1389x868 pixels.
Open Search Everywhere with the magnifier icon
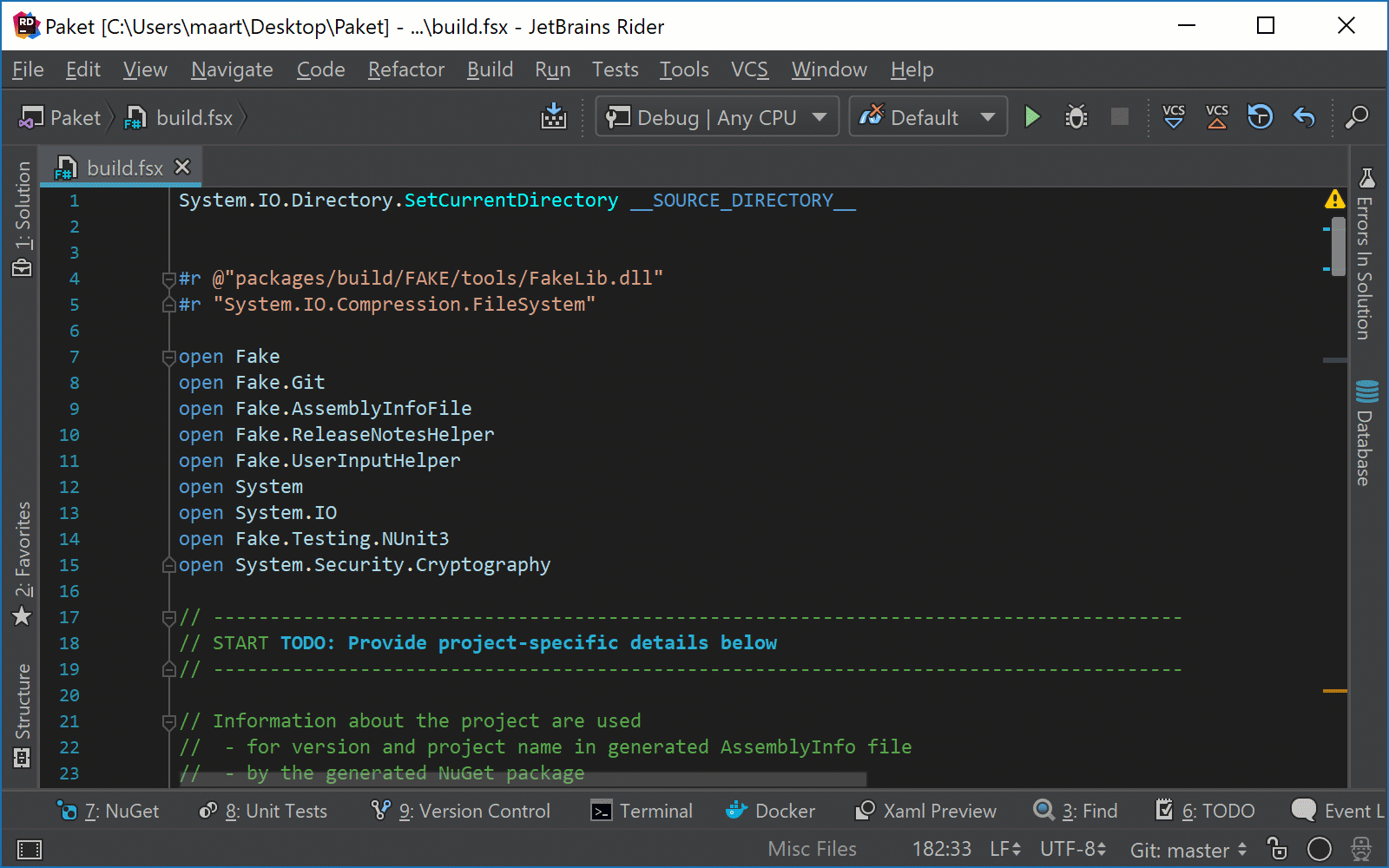coord(1357,116)
